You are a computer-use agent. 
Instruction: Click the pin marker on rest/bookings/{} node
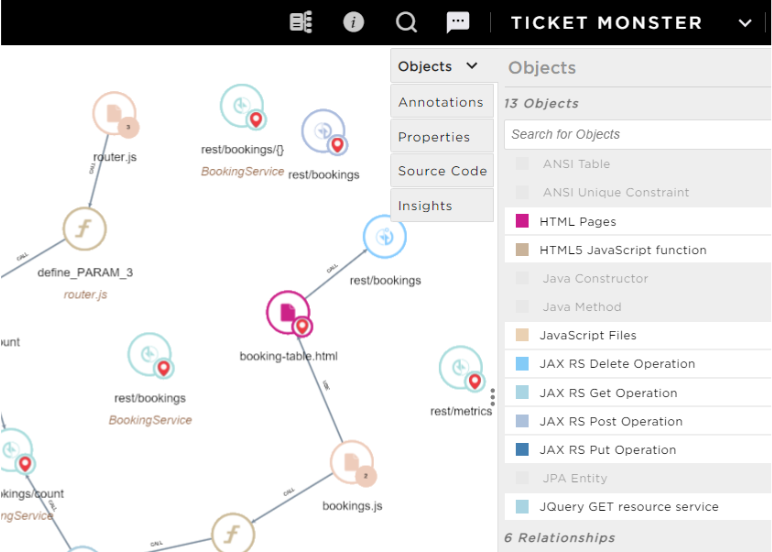pos(256,120)
